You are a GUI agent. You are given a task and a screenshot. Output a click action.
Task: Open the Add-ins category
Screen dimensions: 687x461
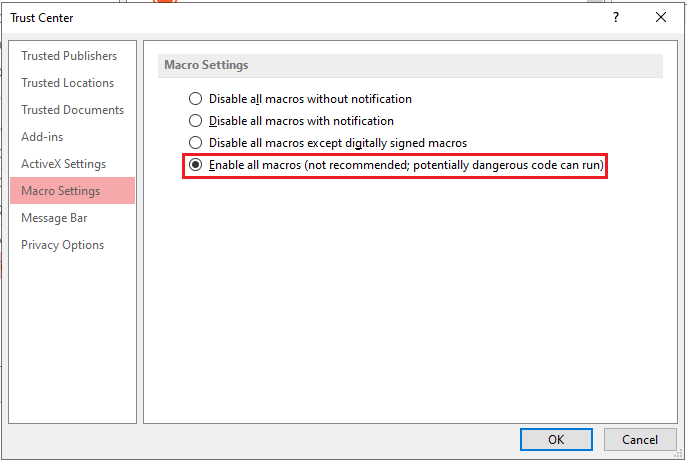(42, 137)
